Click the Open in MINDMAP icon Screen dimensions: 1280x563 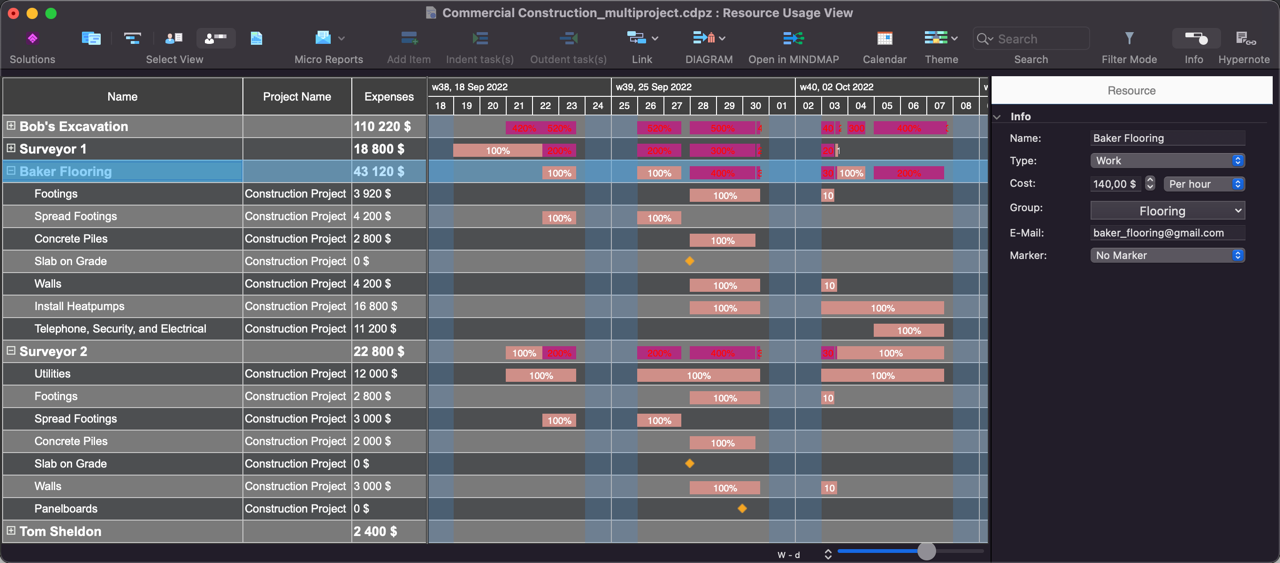pos(793,38)
